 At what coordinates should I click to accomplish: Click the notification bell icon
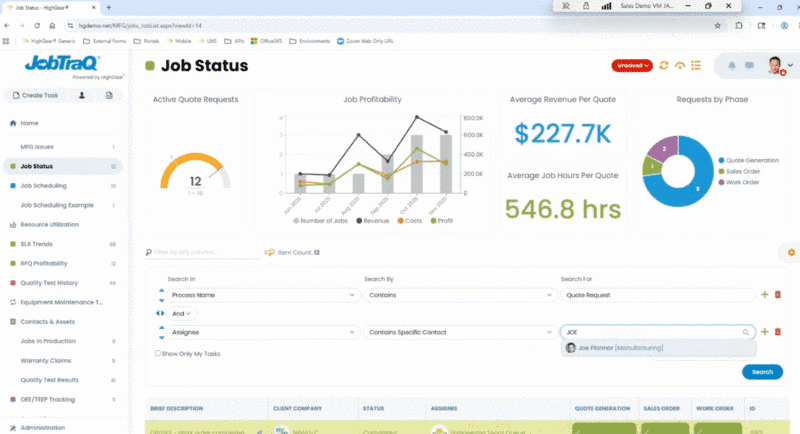click(x=732, y=66)
